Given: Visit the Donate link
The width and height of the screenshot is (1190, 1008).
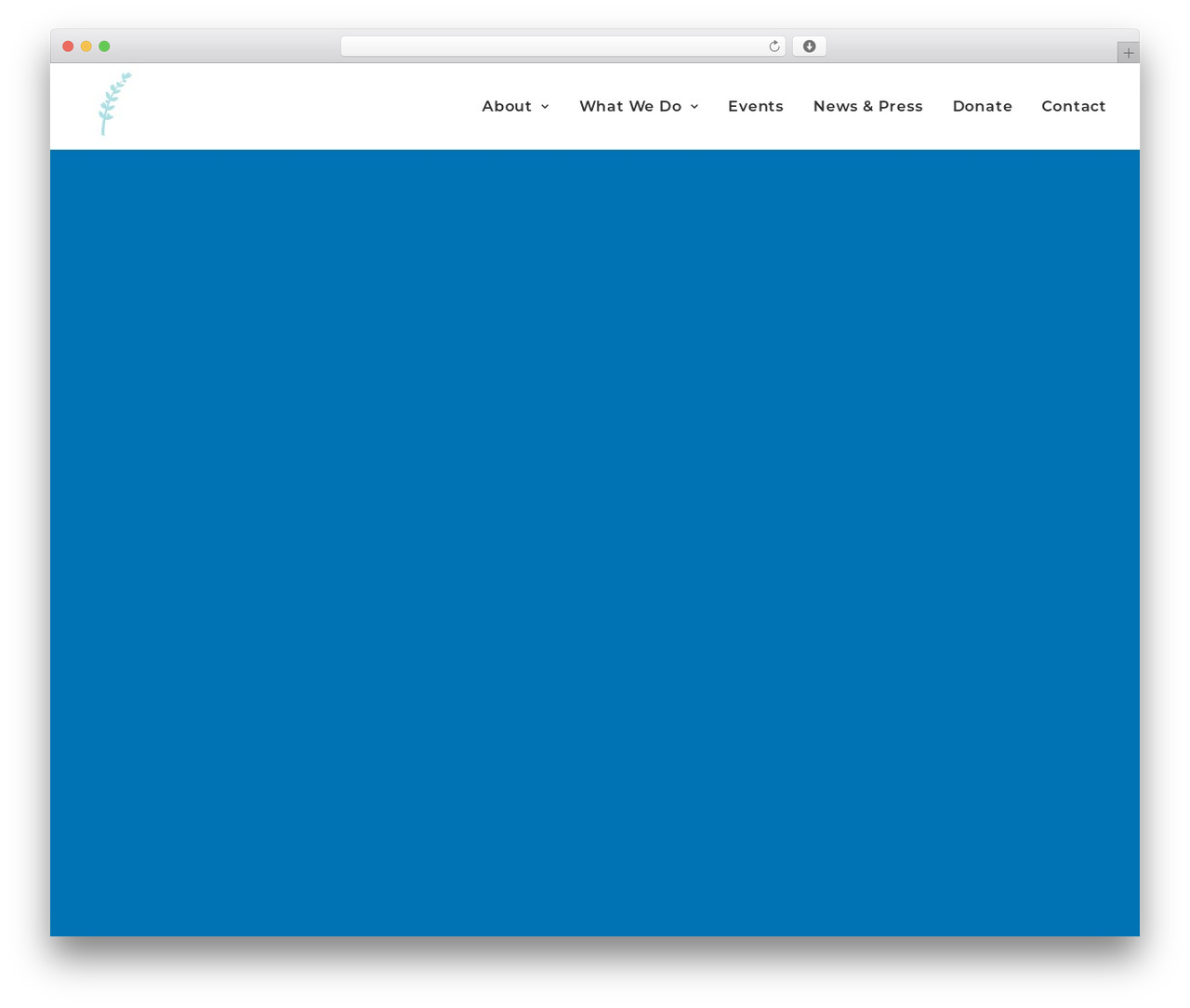Looking at the screenshot, I should (982, 106).
